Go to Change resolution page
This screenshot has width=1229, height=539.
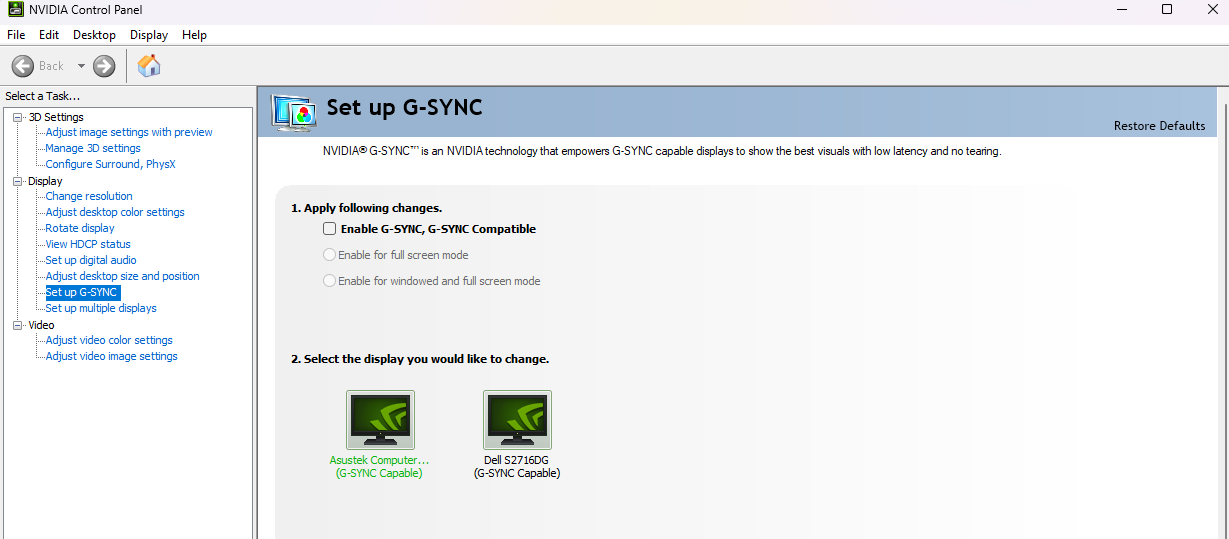(x=89, y=196)
